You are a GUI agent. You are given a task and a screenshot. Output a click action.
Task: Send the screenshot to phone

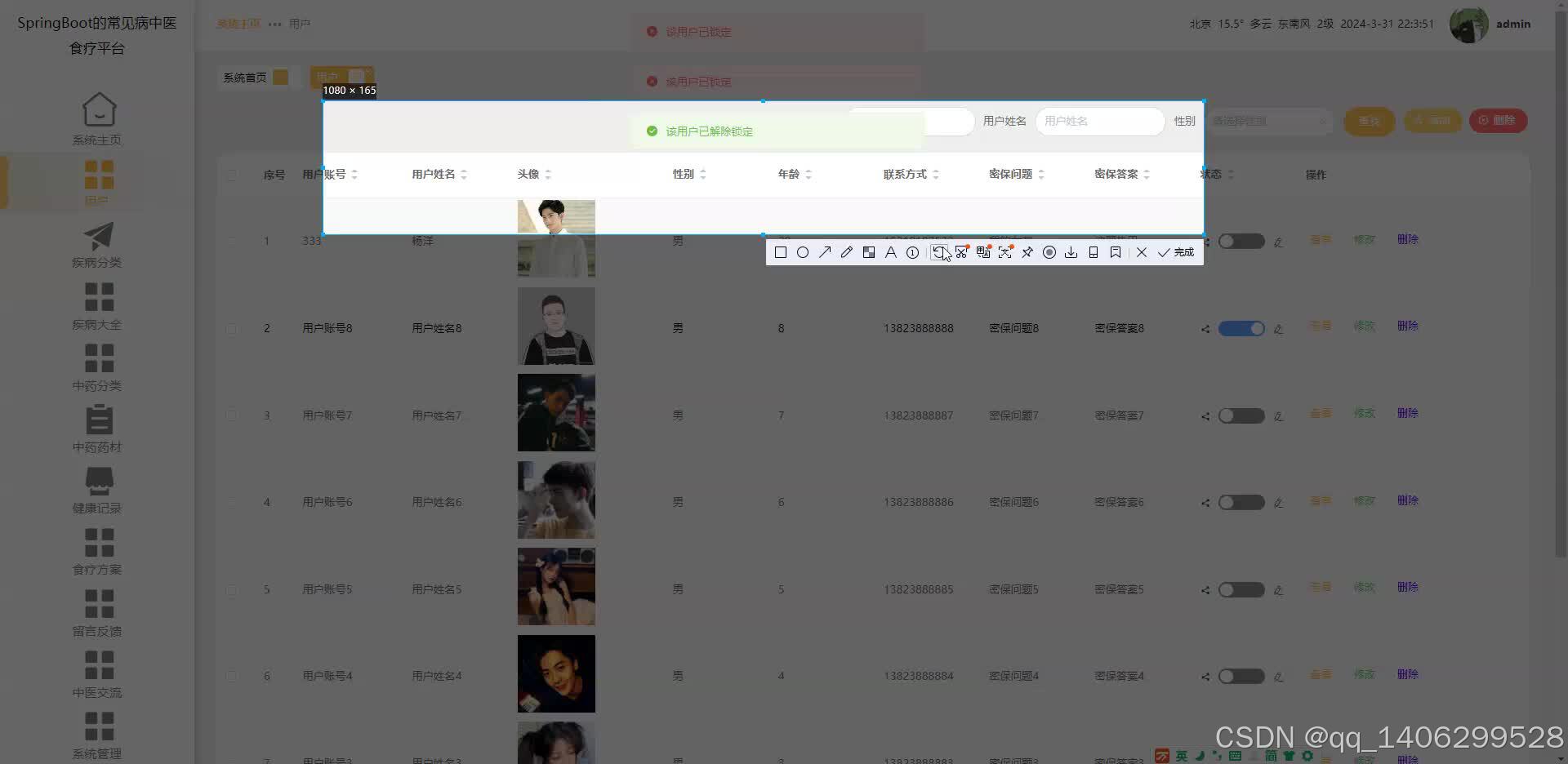click(1094, 252)
